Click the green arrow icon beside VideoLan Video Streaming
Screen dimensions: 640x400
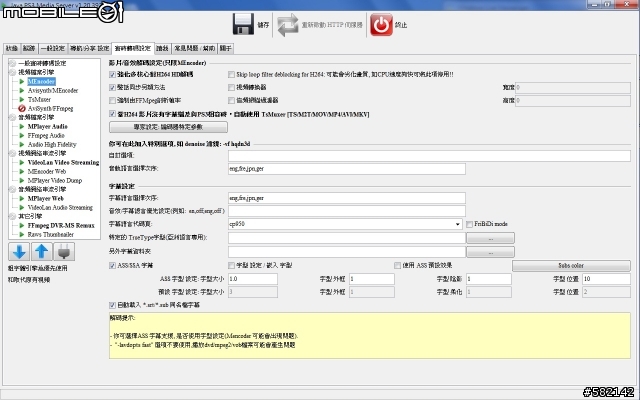coord(22,162)
